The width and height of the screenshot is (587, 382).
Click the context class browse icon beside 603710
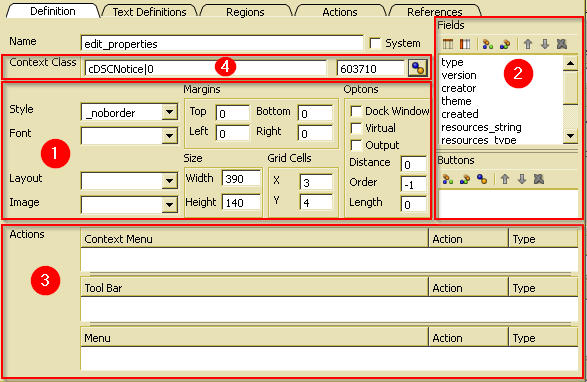pyautogui.click(x=418, y=68)
